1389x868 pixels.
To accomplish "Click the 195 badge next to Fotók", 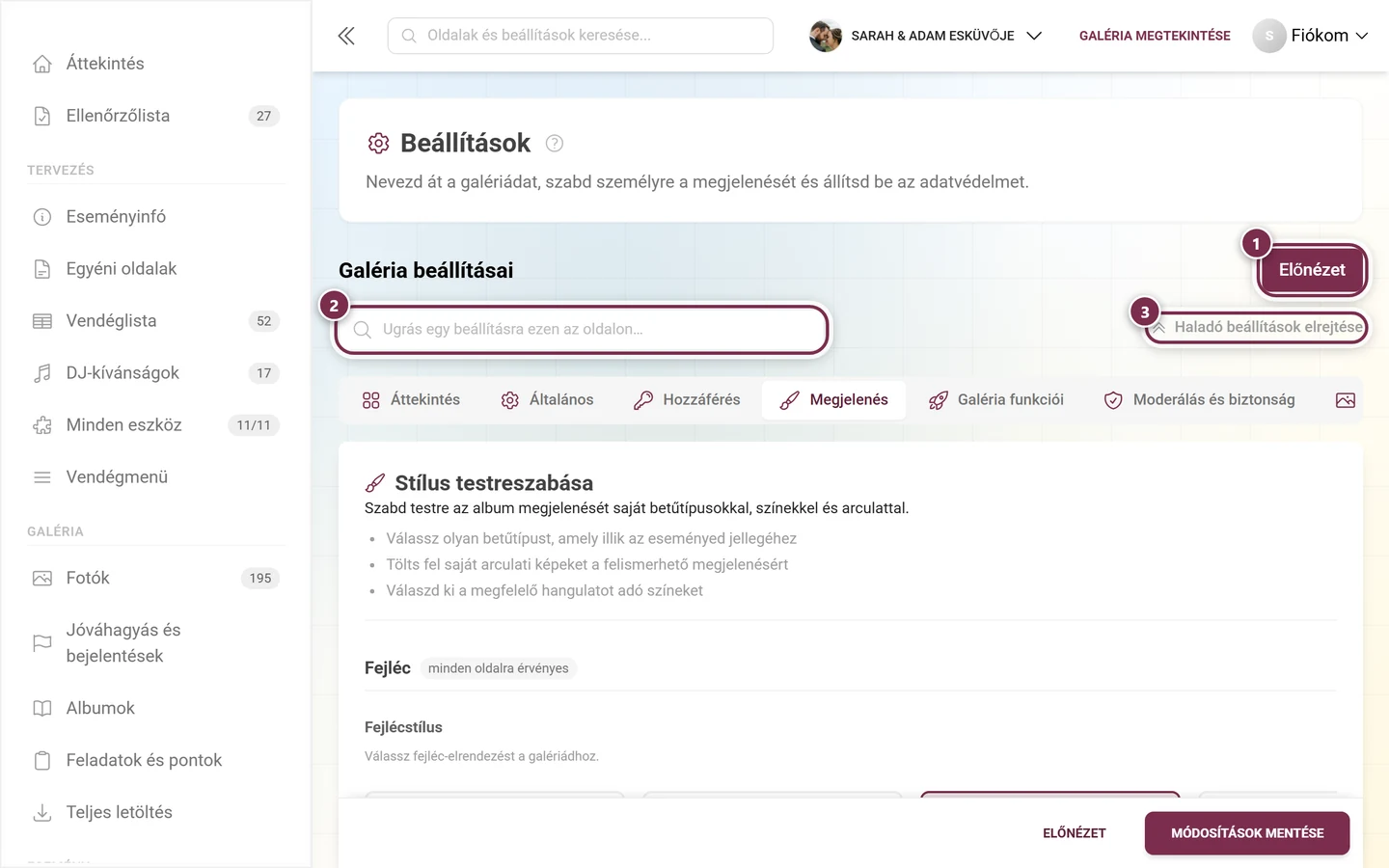I will 260,579.
